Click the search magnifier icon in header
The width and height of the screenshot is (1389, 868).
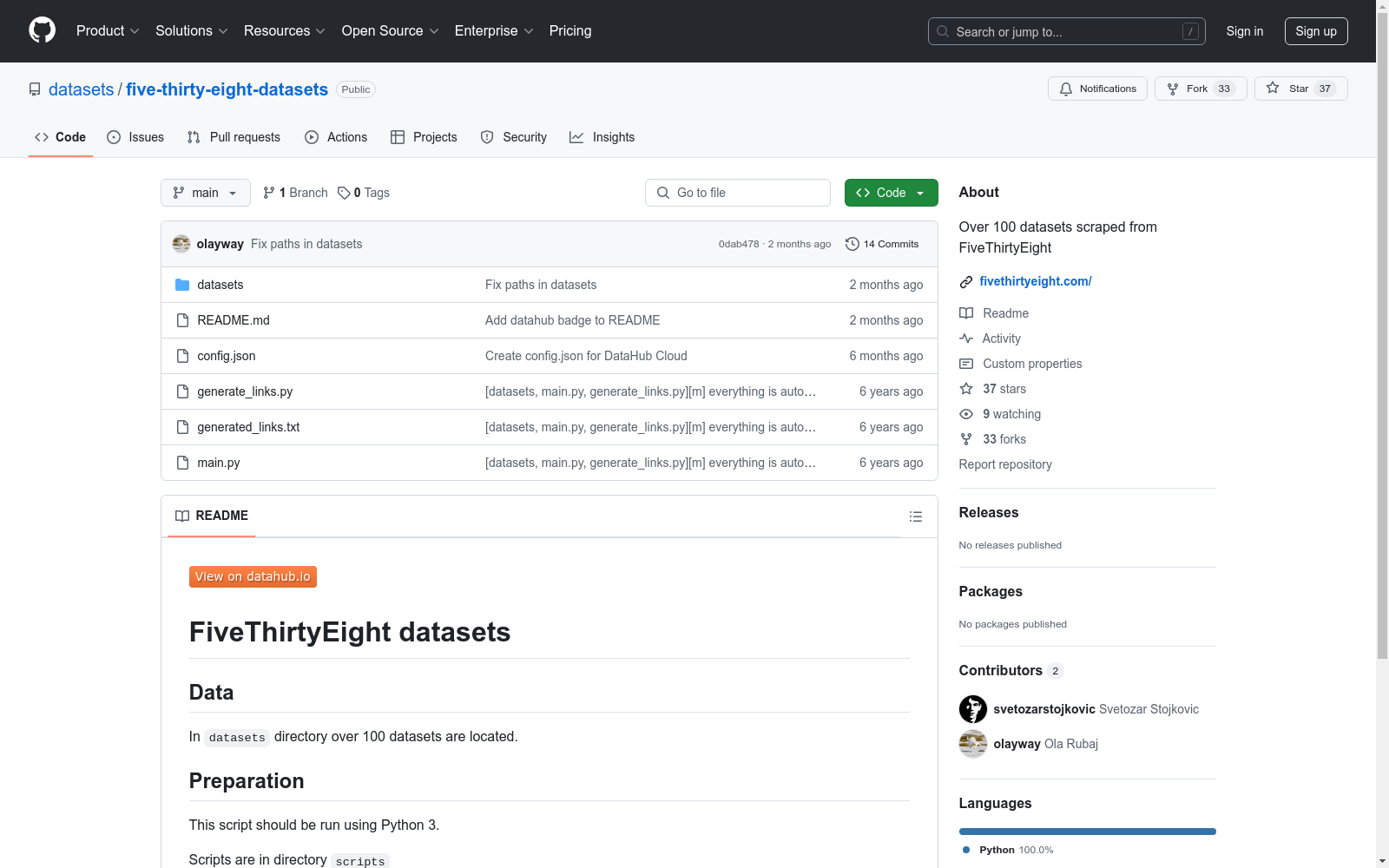coord(943,31)
